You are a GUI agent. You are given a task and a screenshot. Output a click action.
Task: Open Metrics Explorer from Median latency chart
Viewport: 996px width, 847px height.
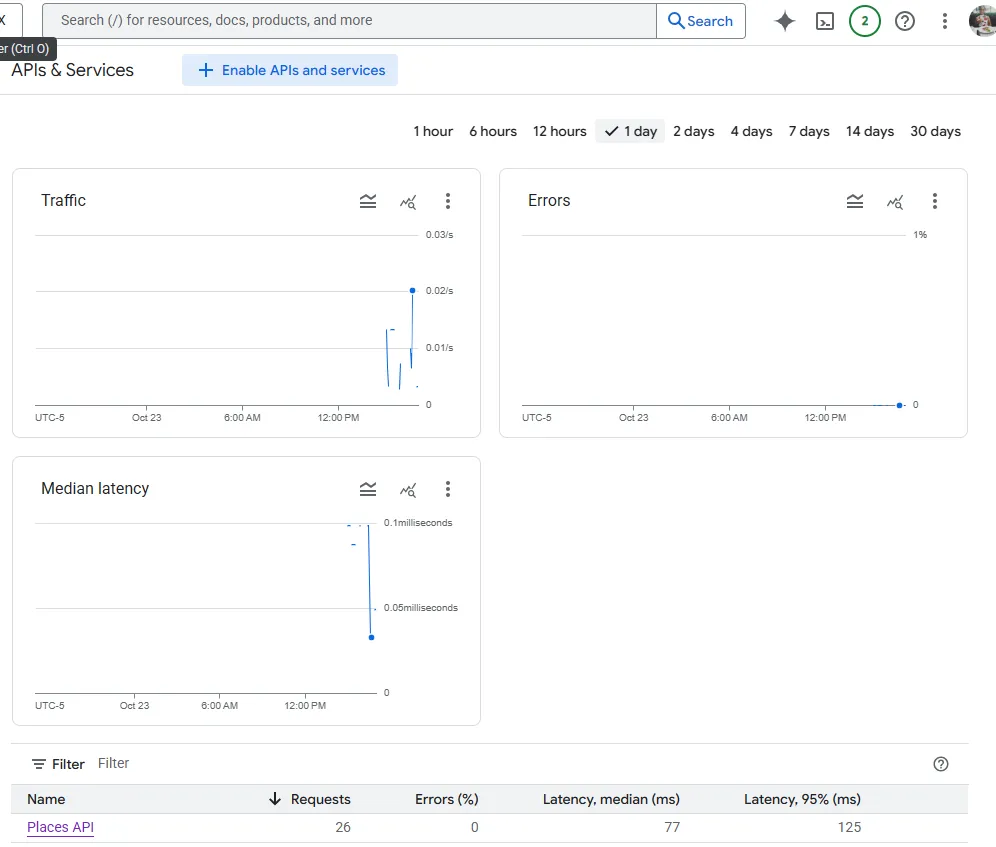[408, 489]
